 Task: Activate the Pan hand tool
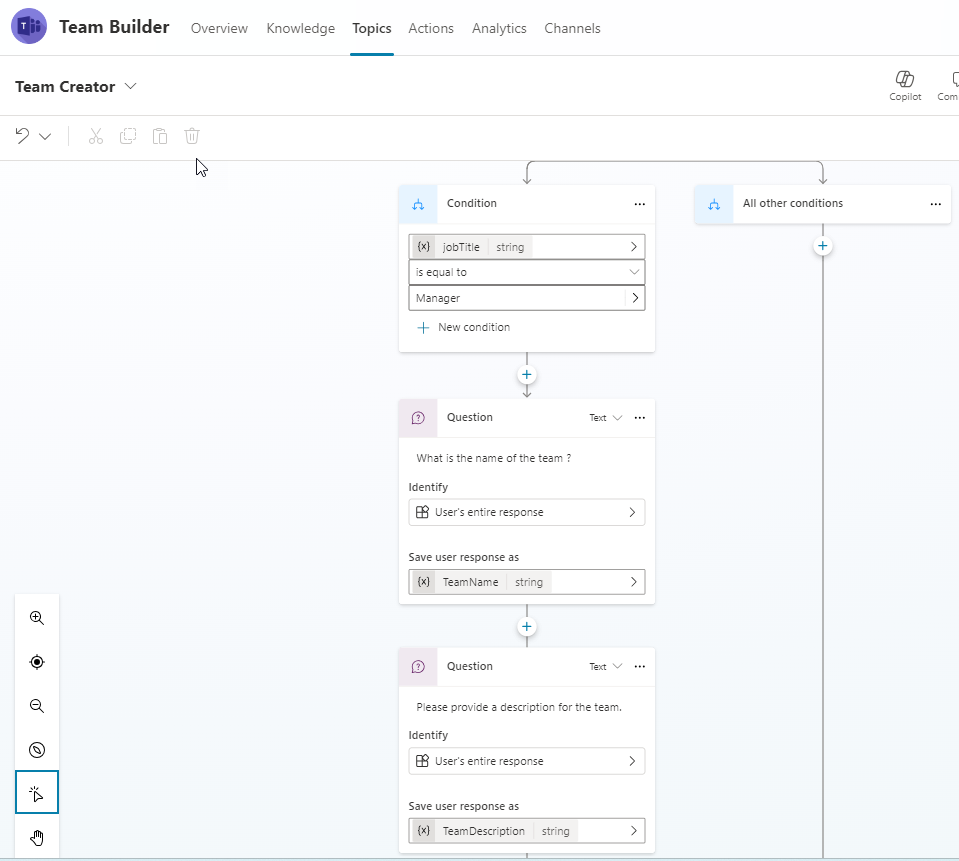[x=36, y=837]
